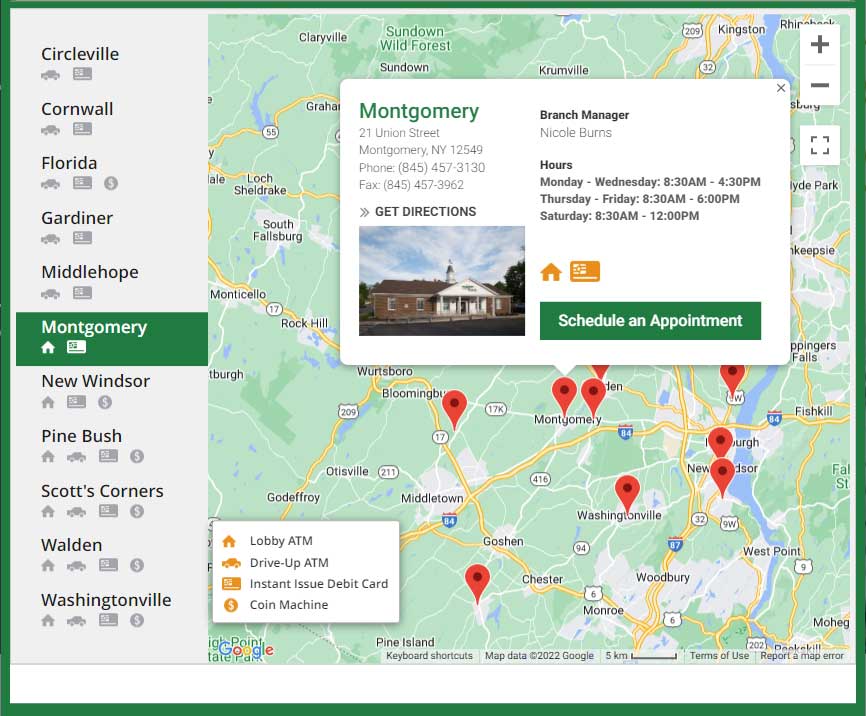Select Pine Bush branch in list
866x716 pixels.
click(x=82, y=436)
